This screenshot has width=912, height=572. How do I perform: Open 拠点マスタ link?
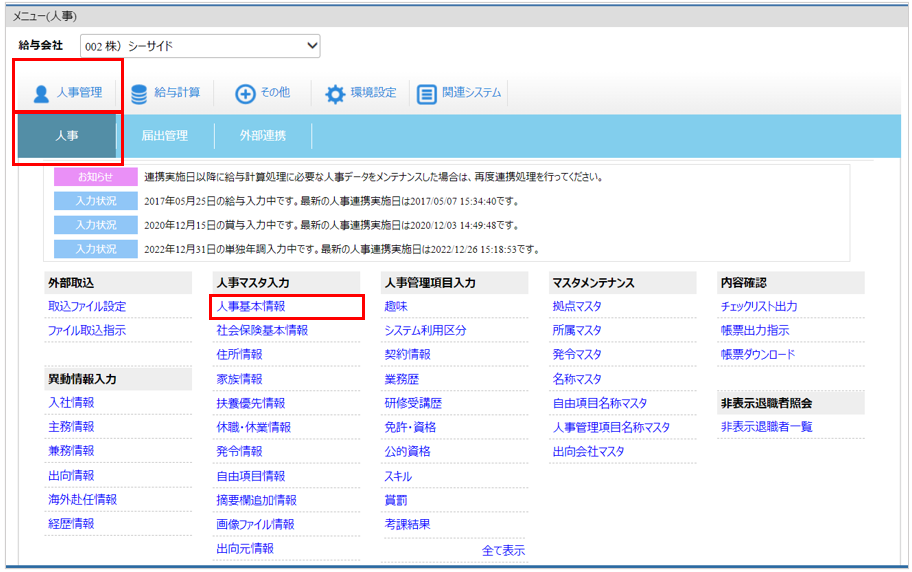(577, 307)
